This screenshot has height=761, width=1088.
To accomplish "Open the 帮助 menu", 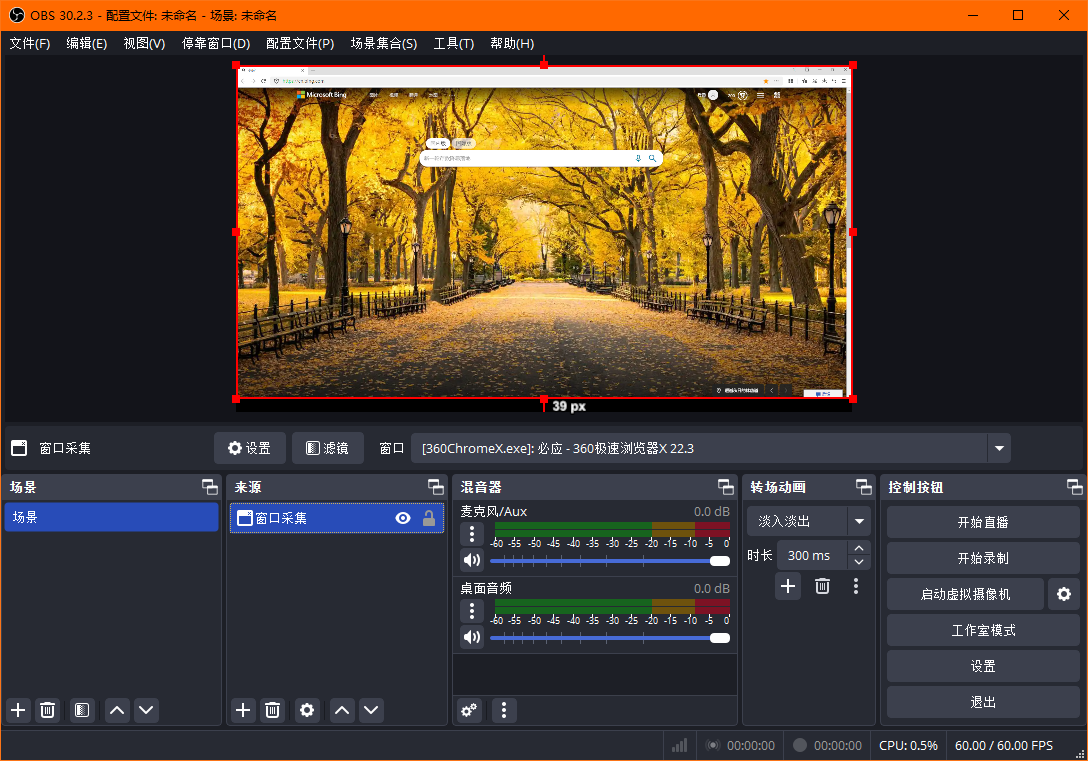I will [511, 43].
